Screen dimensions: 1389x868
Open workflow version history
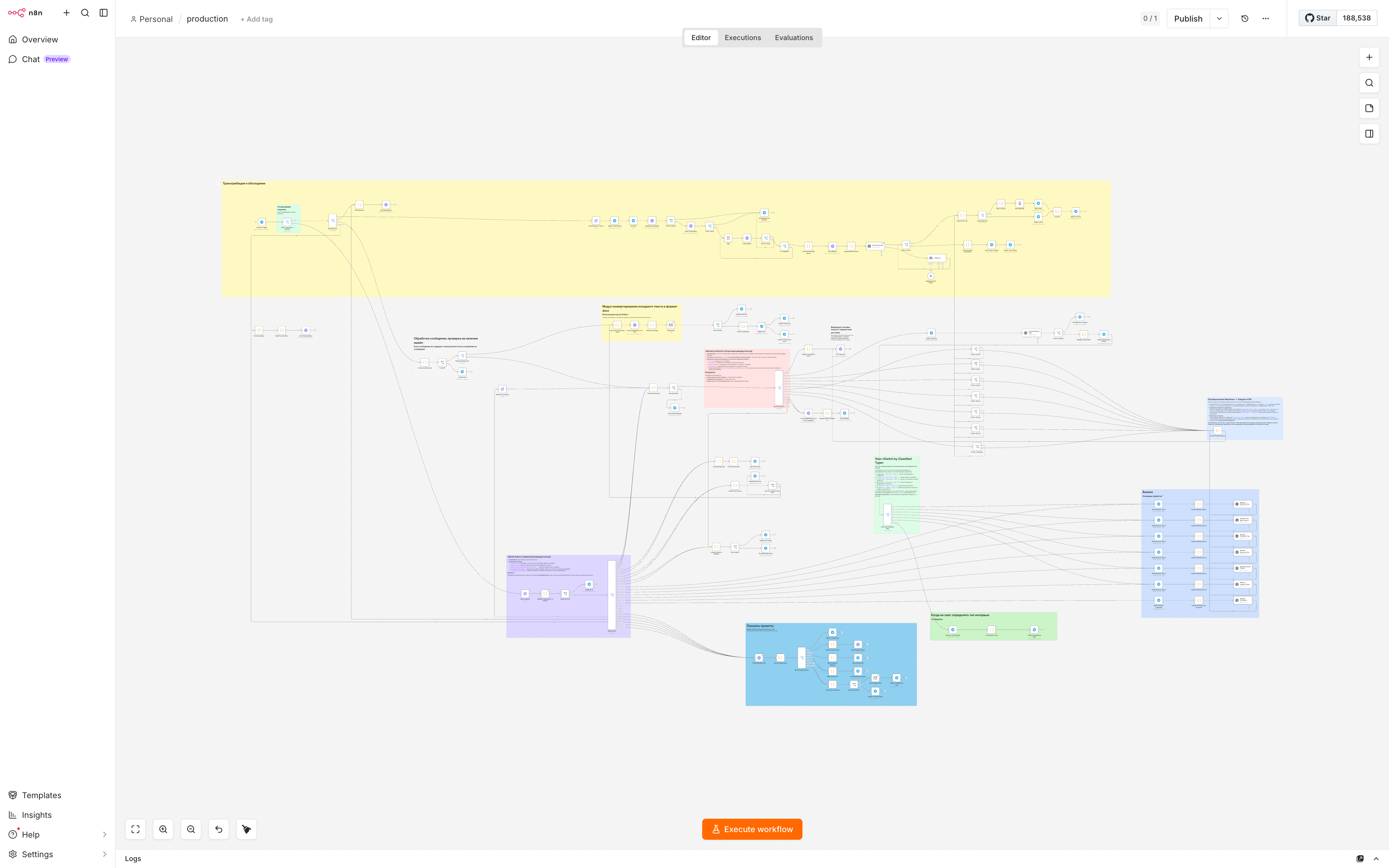1245,19
